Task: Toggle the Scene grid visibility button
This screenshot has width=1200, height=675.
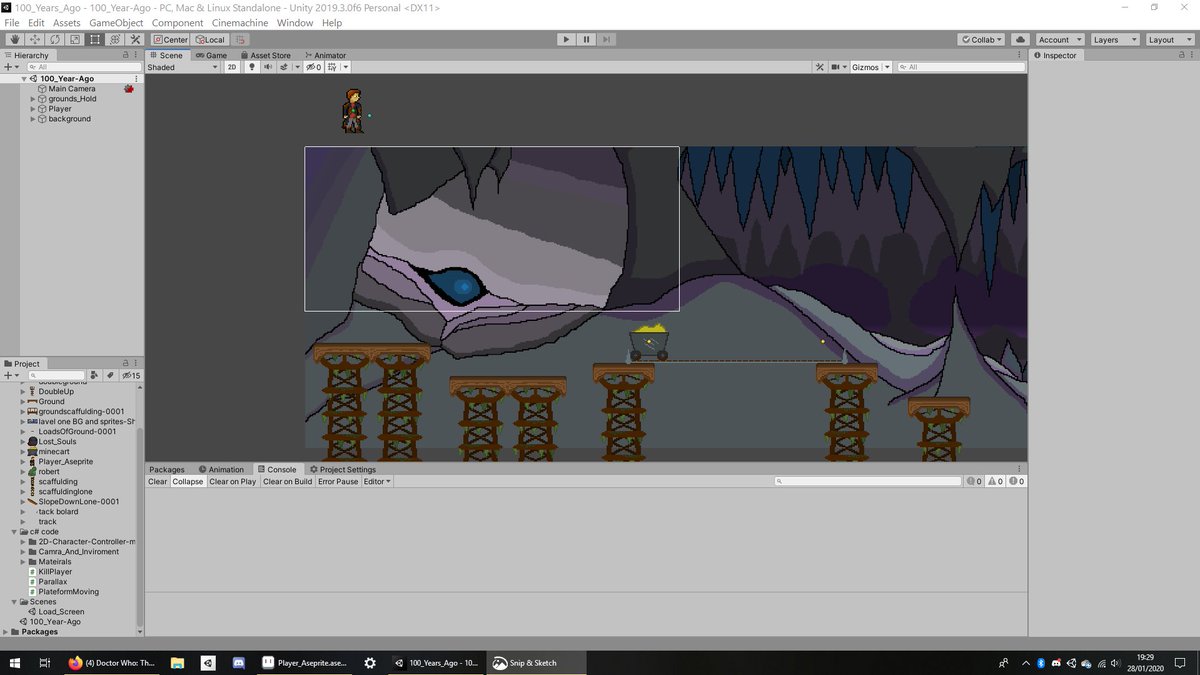Action: tap(332, 67)
